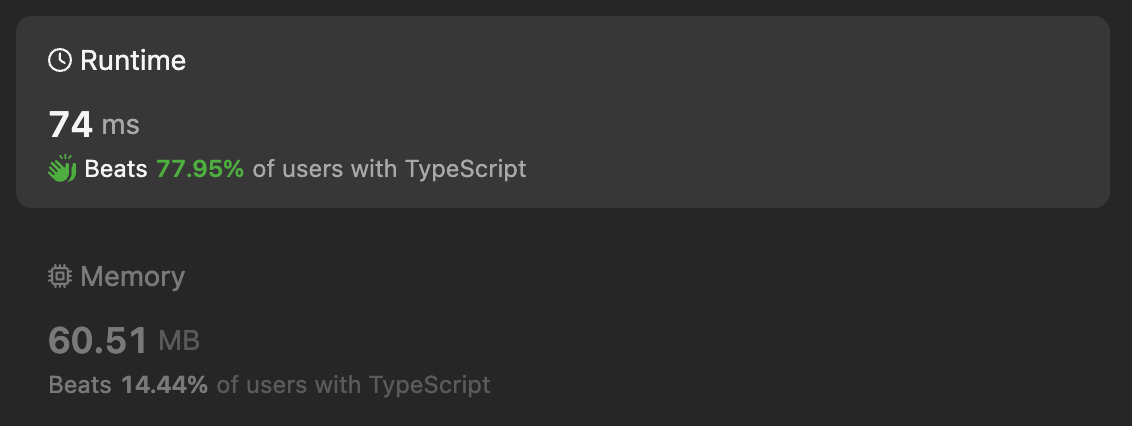Select the Runtime heading label

click(133, 61)
